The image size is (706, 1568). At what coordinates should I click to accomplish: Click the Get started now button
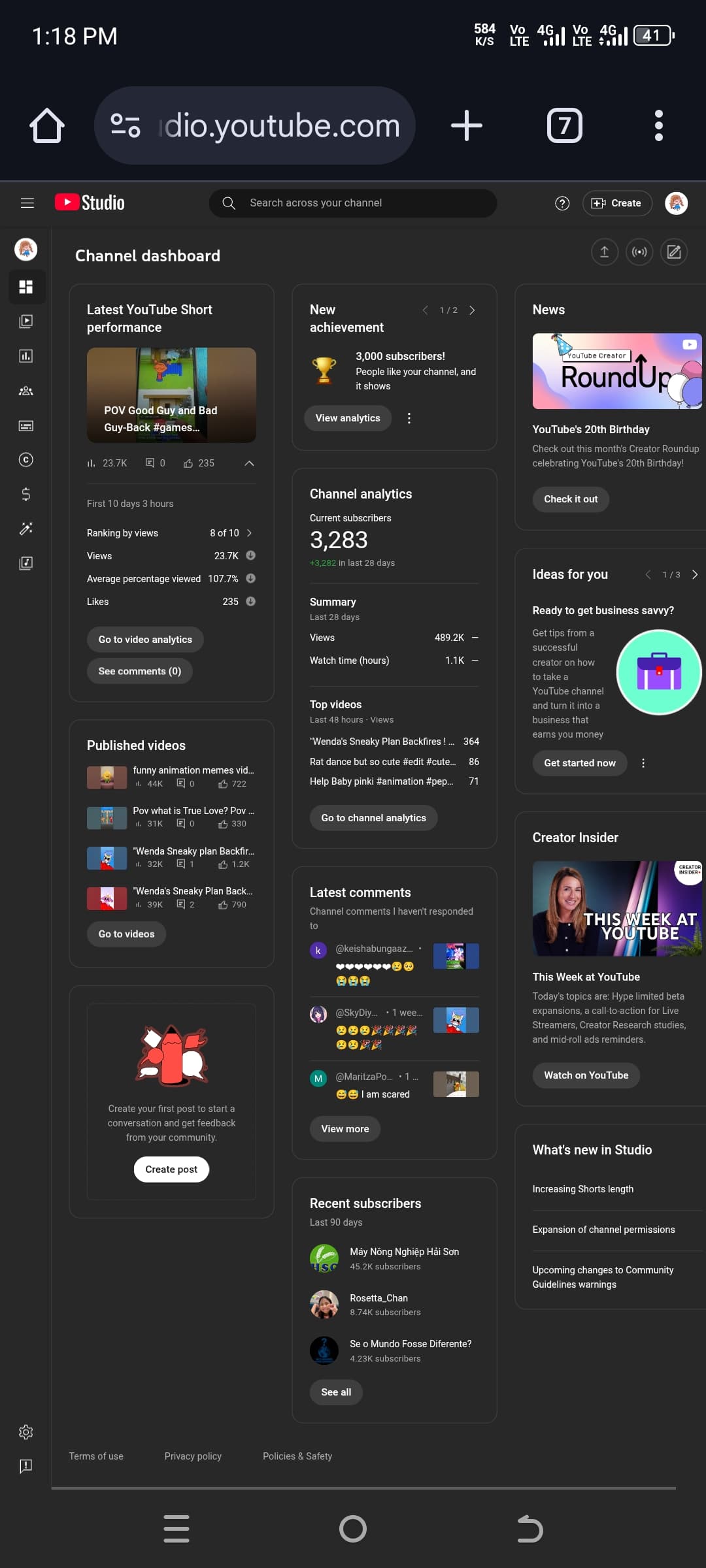[x=580, y=763]
